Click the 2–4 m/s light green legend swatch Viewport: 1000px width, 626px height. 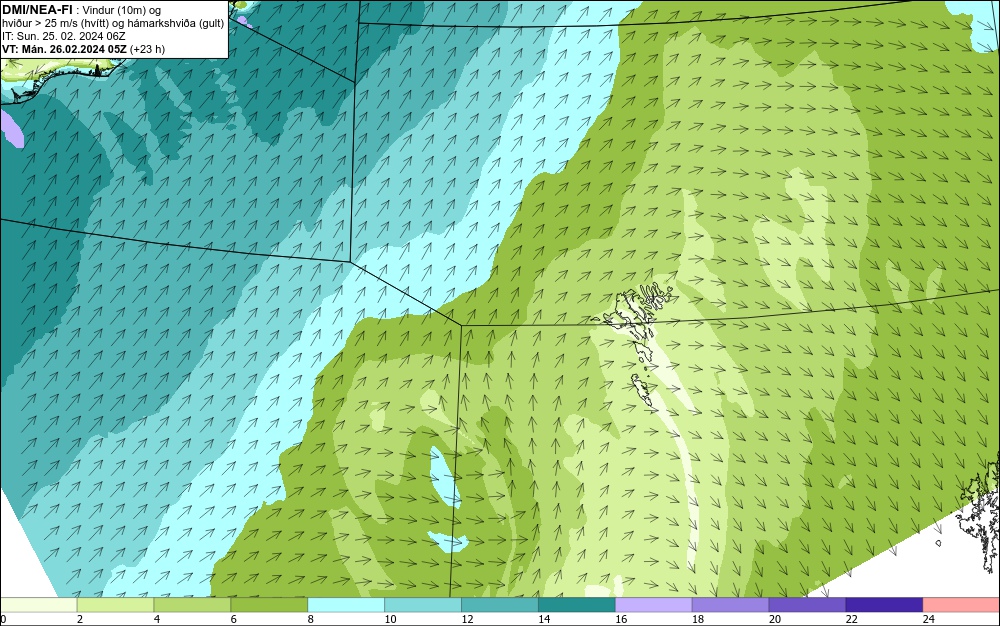(115, 605)
